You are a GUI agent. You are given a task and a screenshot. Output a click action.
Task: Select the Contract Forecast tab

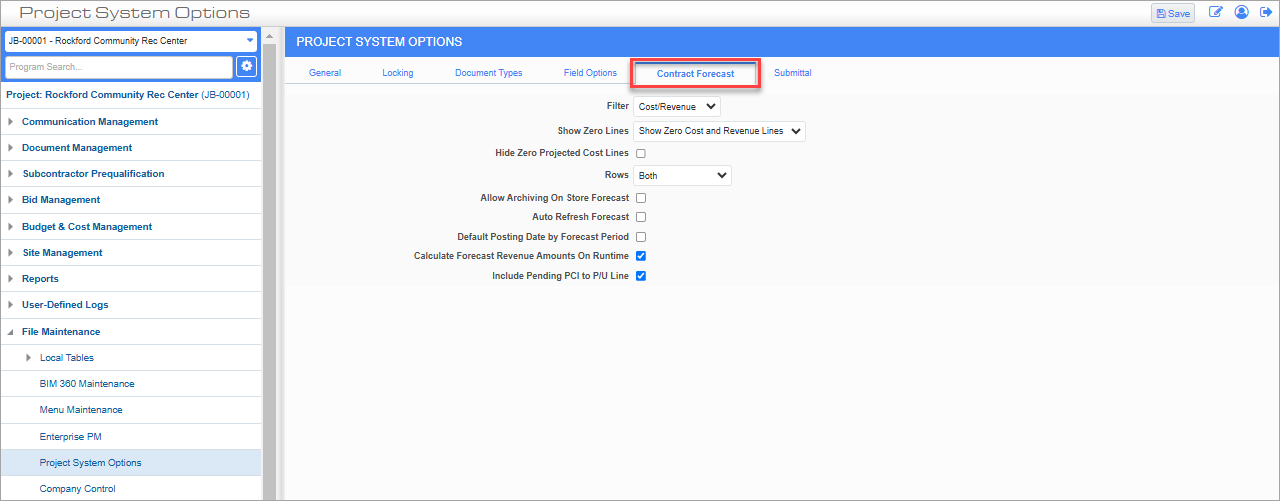(696, 74)
